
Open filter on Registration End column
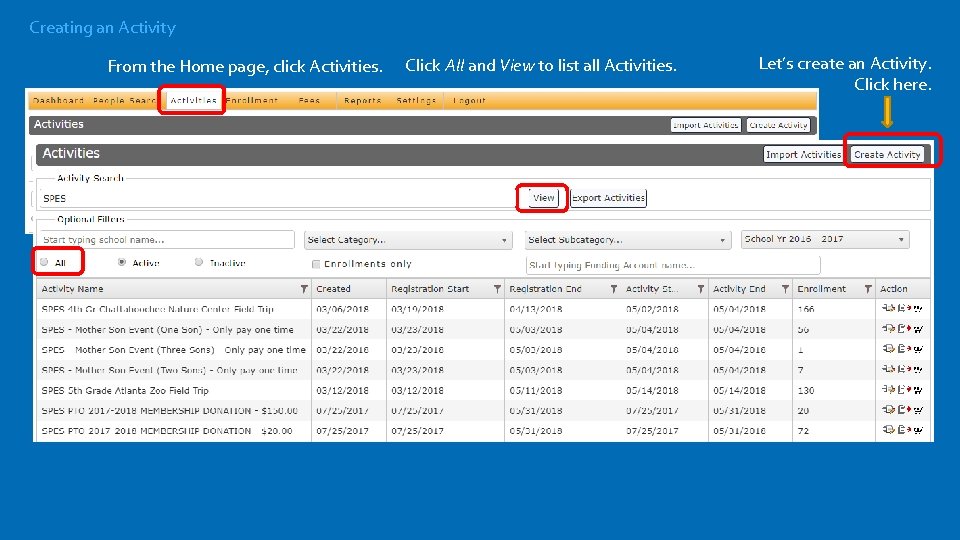coord(613,289)
